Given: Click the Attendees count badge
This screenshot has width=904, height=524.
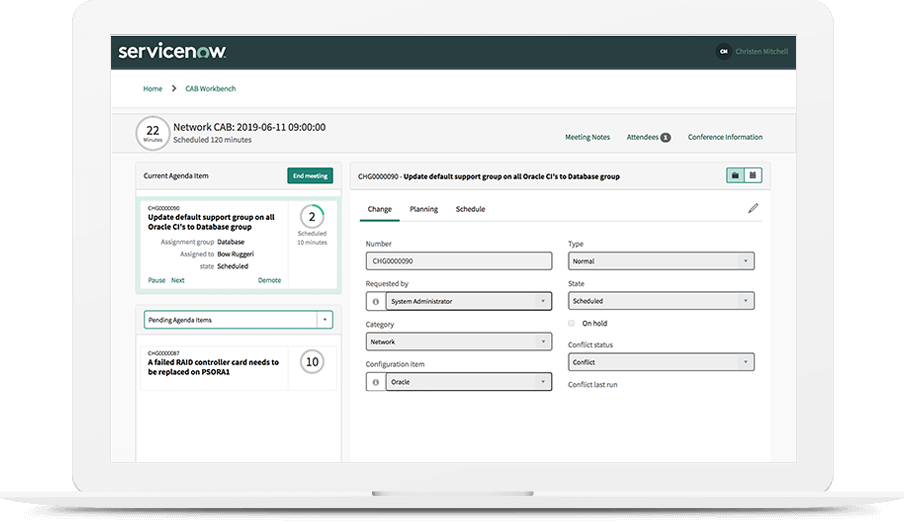Looking at the screenshot, I should pos(665,137).
